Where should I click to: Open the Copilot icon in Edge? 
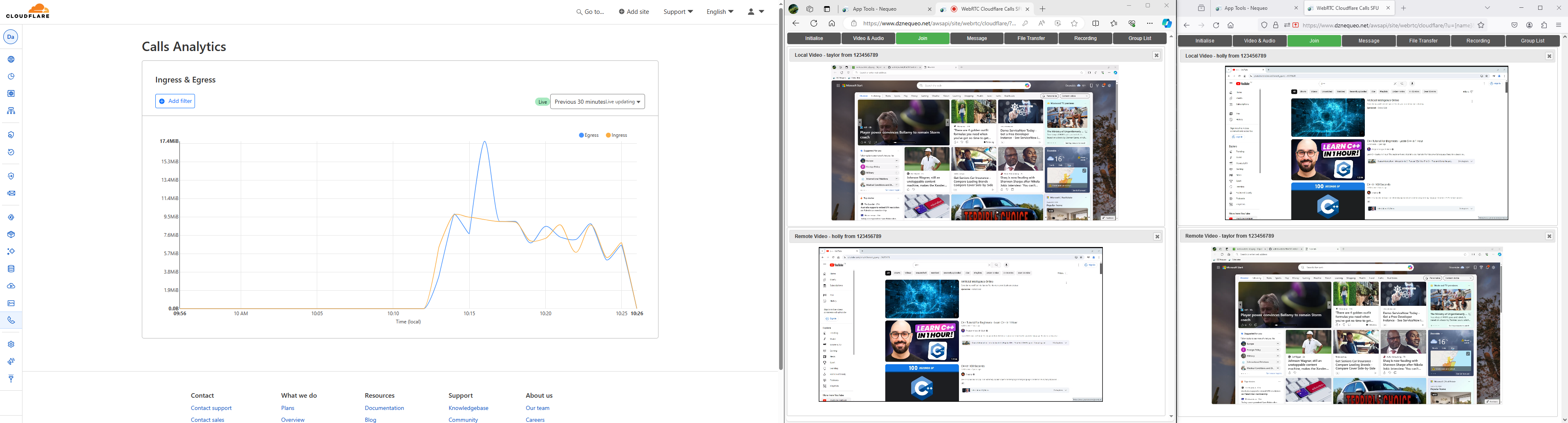[1167, 24]
